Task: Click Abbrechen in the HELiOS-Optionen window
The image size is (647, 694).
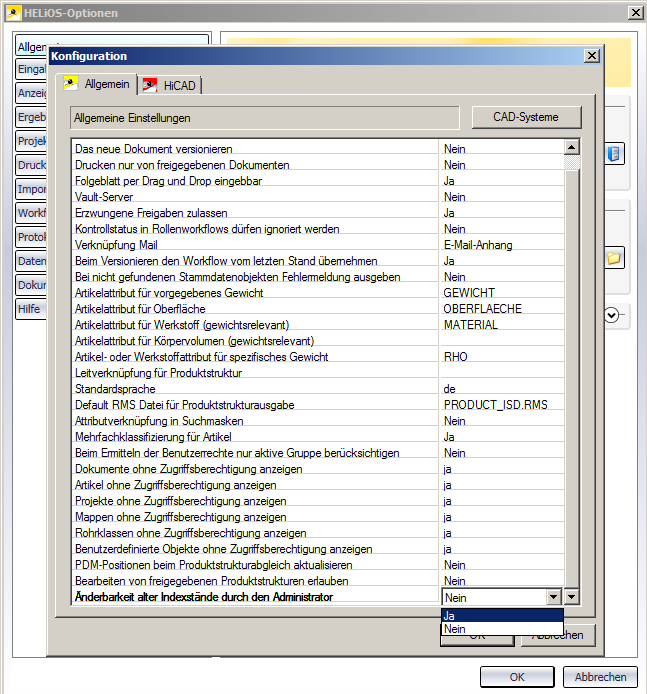Action: (600, 677)
